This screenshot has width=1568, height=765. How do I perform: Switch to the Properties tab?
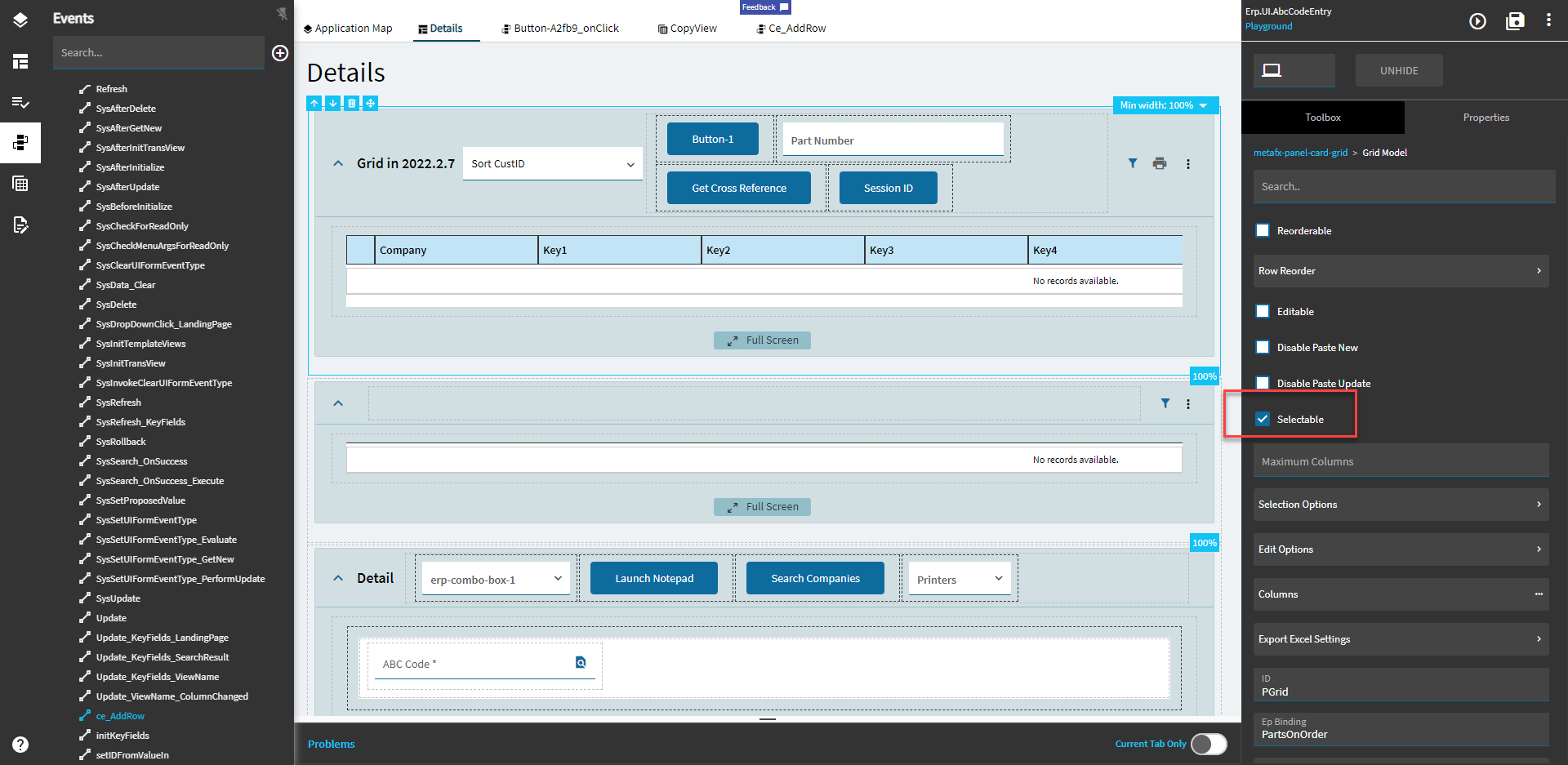click(1486, 118)
